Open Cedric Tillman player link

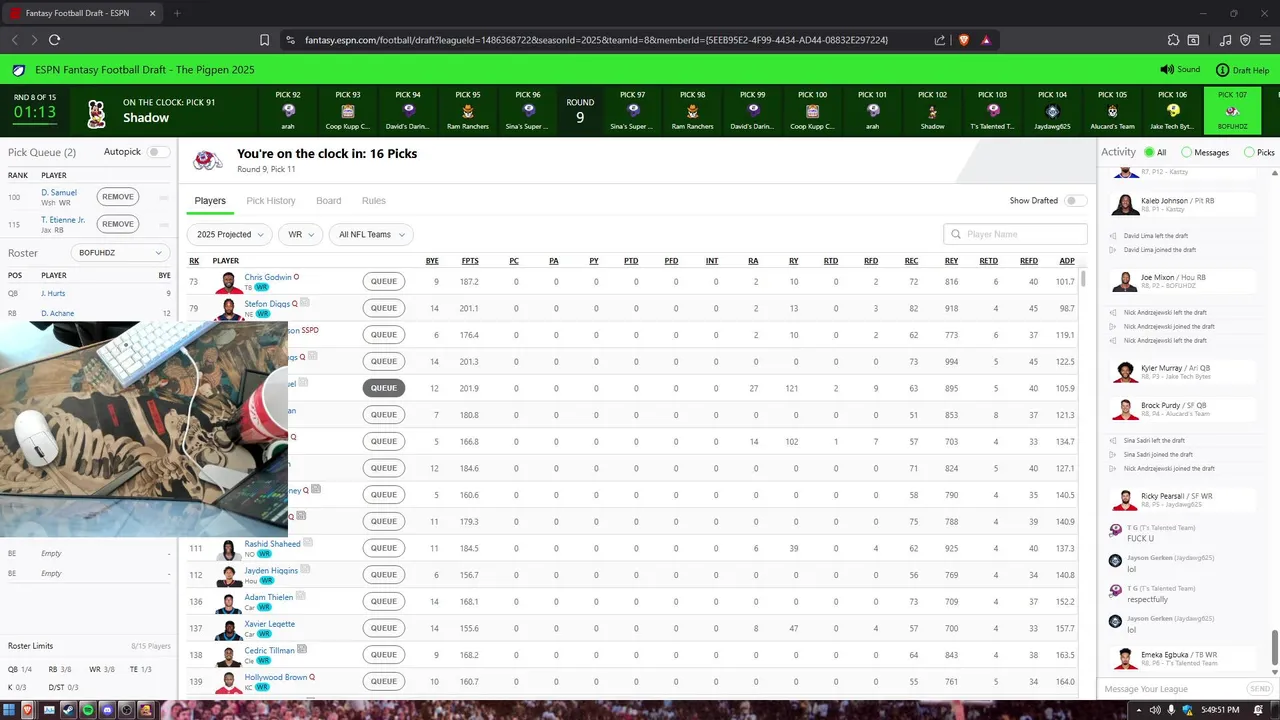tap(270, 650)
